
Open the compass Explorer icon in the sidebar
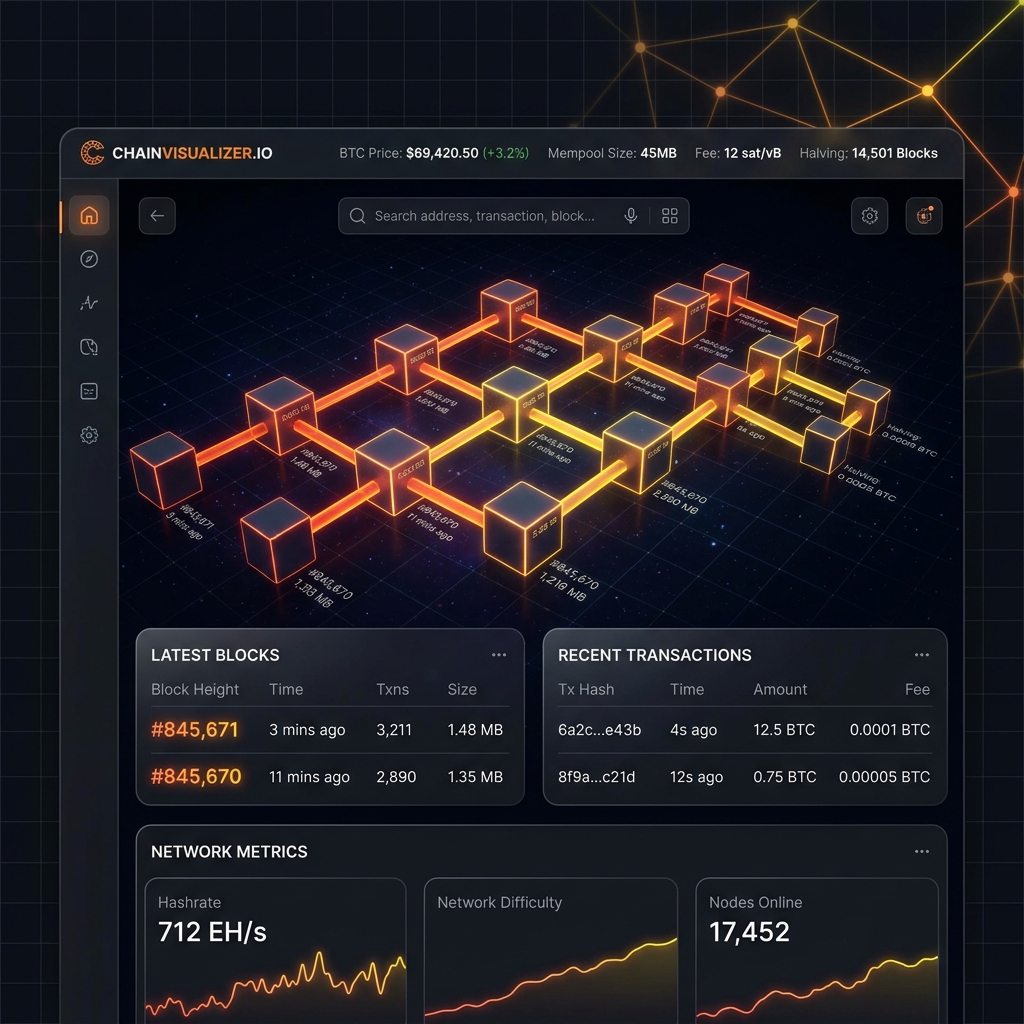tap(88, 259)
